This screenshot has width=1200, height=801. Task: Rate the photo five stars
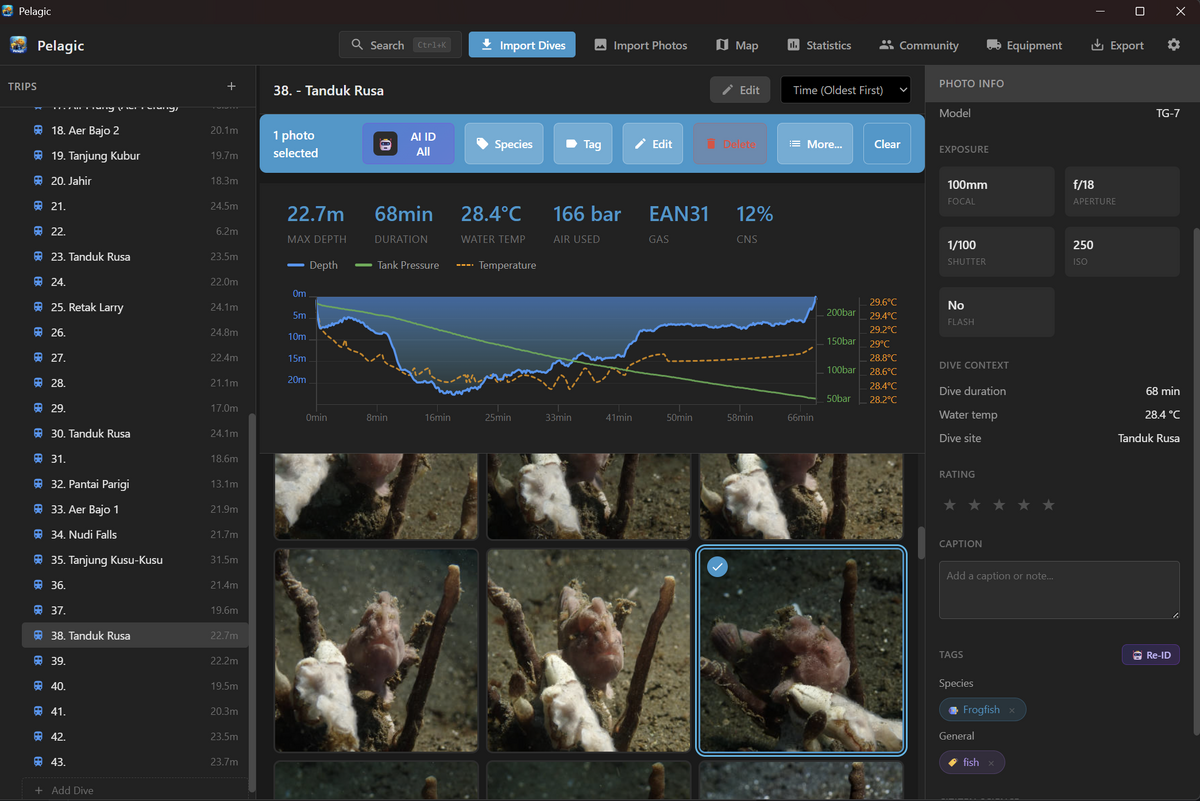pos(1048,505)
